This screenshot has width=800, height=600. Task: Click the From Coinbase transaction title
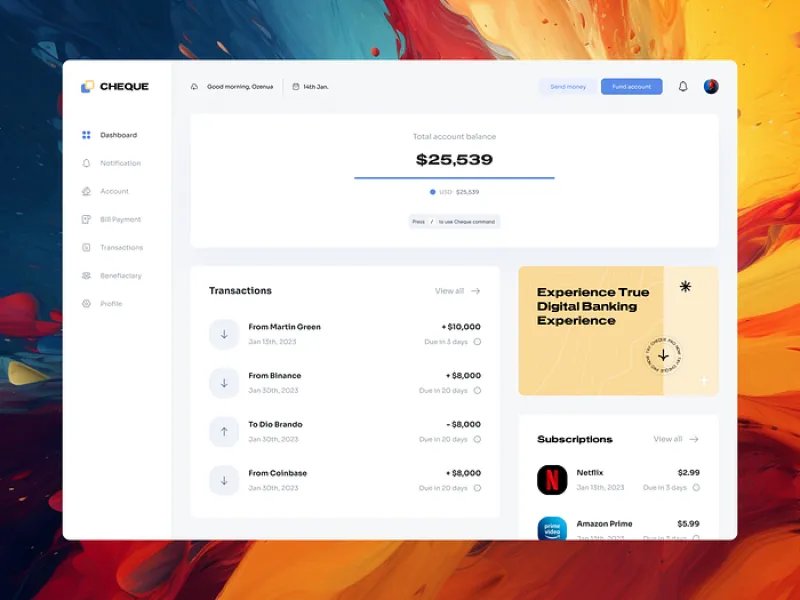pos(278,473)
